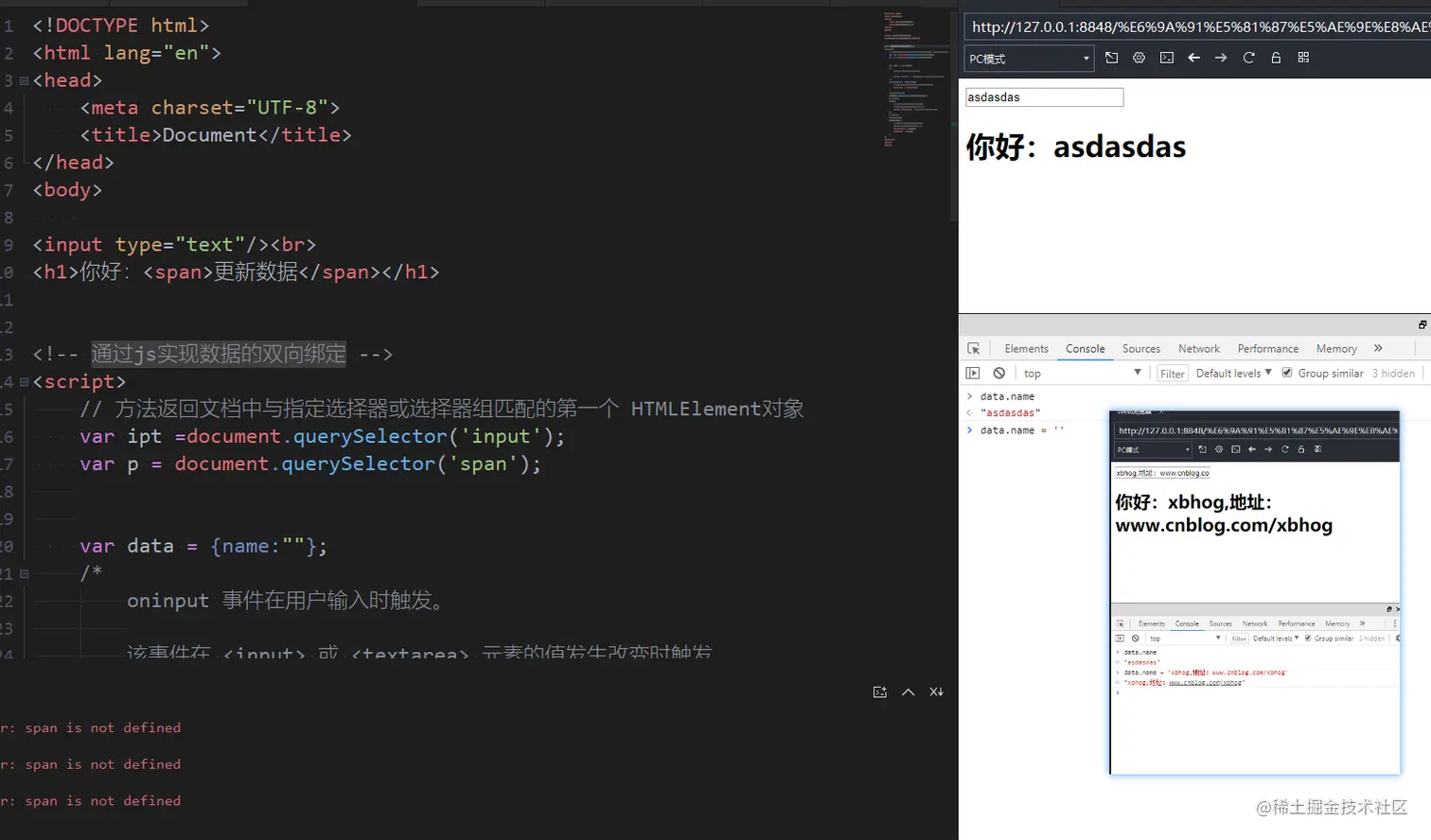Close the editor output panel with the X icon
1431x840 pixels.
(x=936, y=692)
